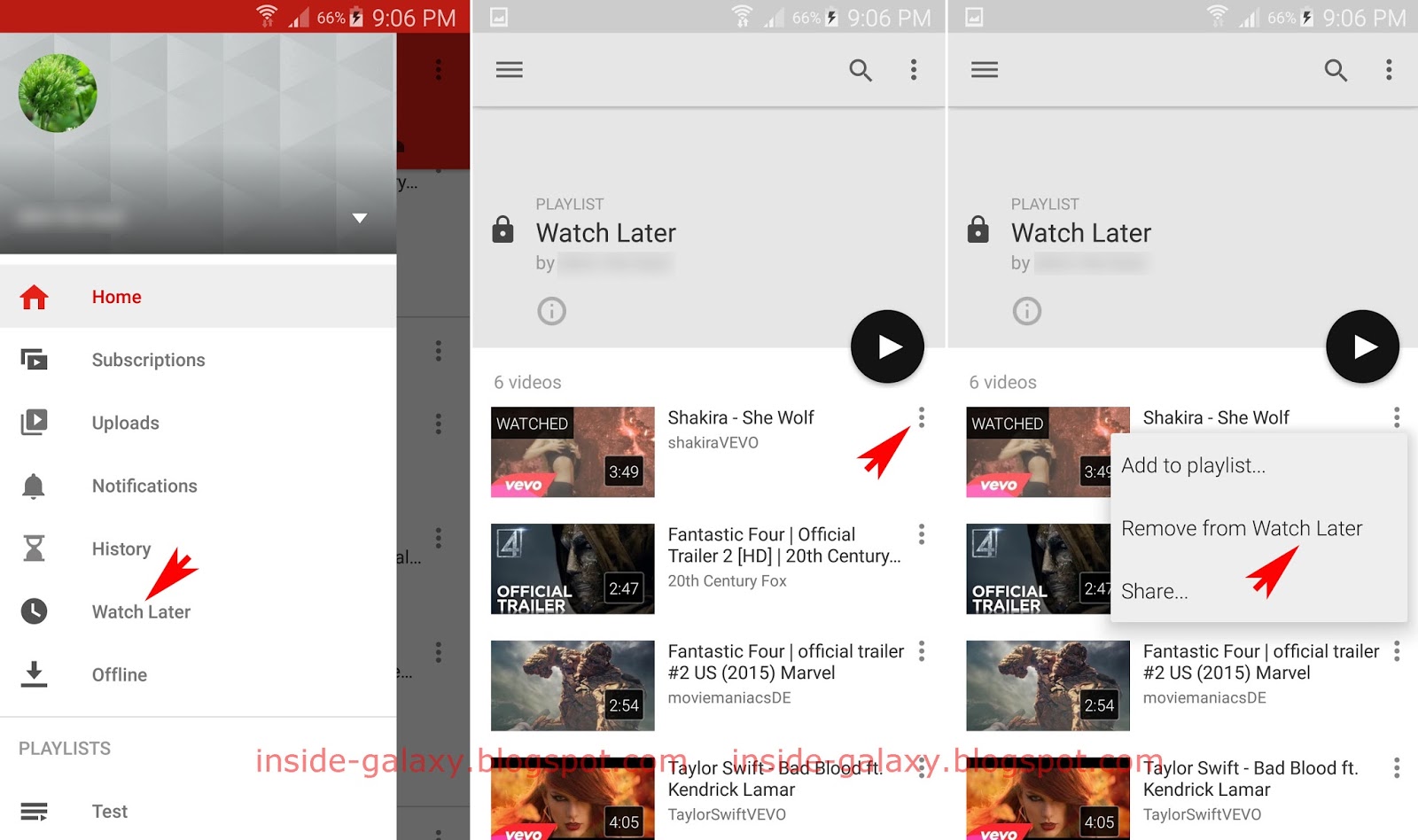Image resolution: width=1418 pixels, height=840 pixels.
Task: Tap playlist info icon in right screen
Action: (1027, 311)
